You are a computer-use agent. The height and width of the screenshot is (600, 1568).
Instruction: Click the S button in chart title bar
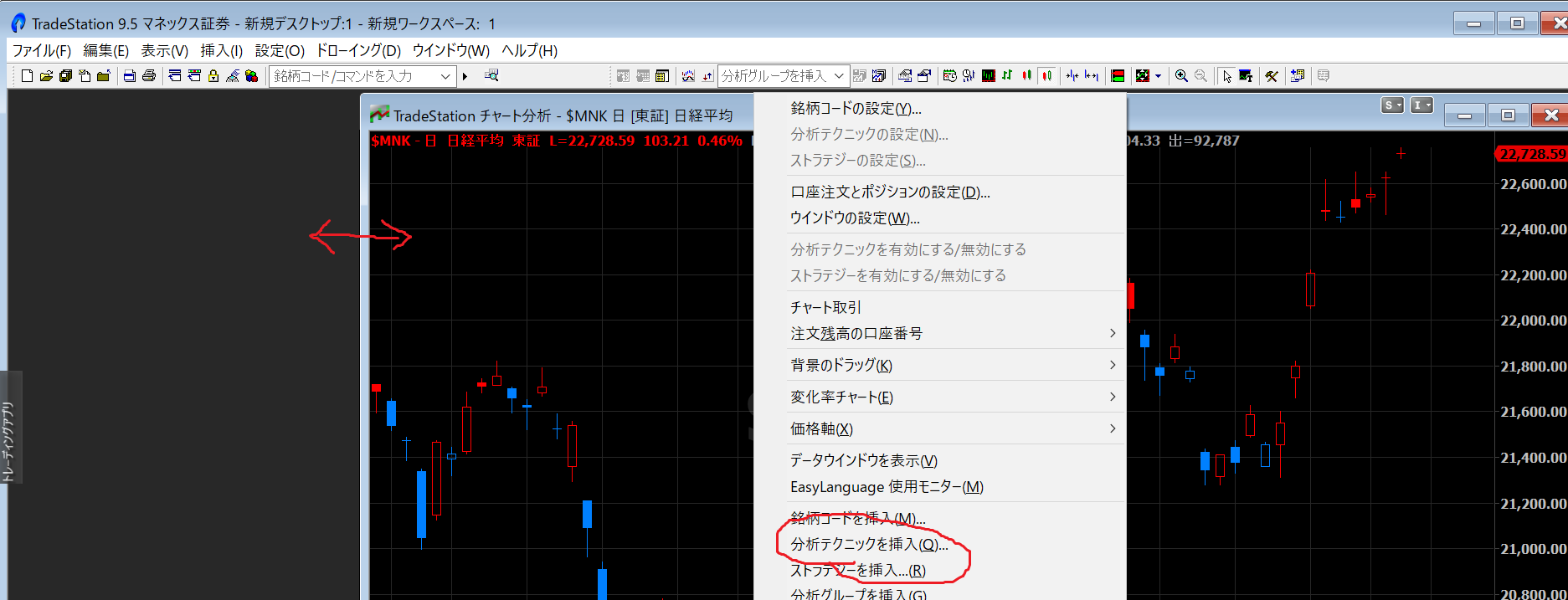(x=1391, y=105)
